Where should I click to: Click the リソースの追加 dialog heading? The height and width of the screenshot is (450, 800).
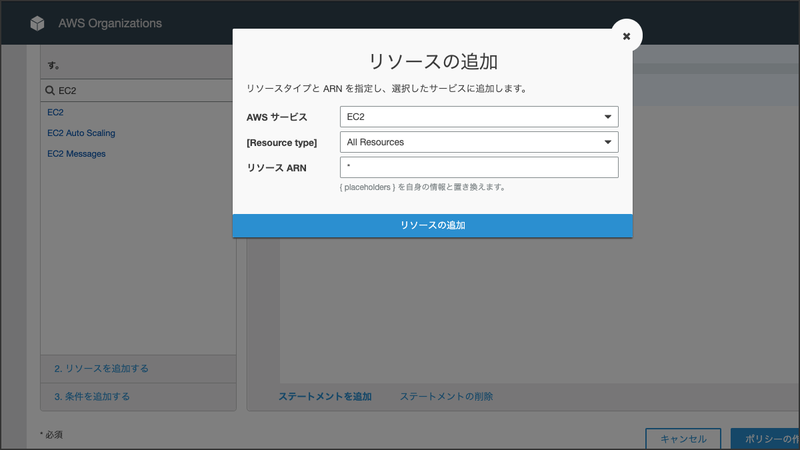433,62
